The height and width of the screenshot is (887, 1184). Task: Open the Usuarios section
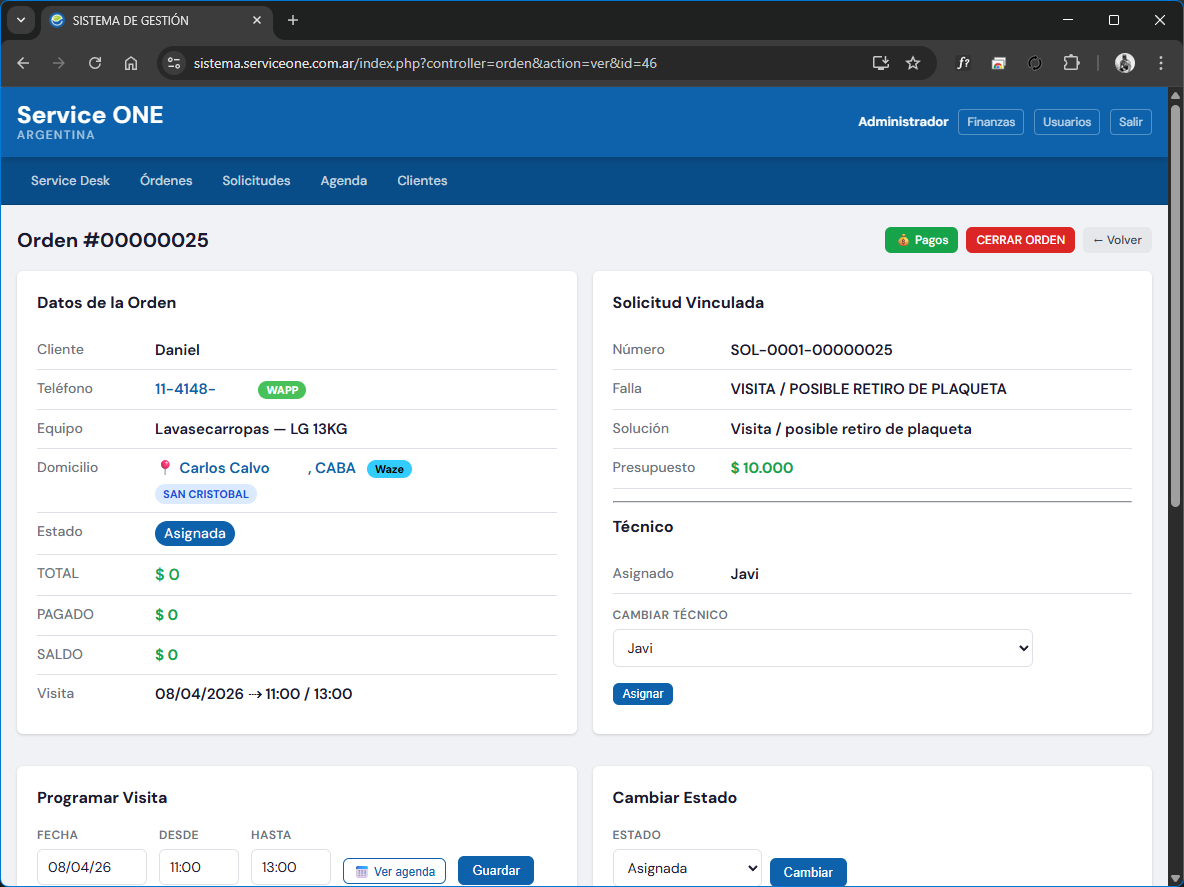click(x=1066, y=122)
